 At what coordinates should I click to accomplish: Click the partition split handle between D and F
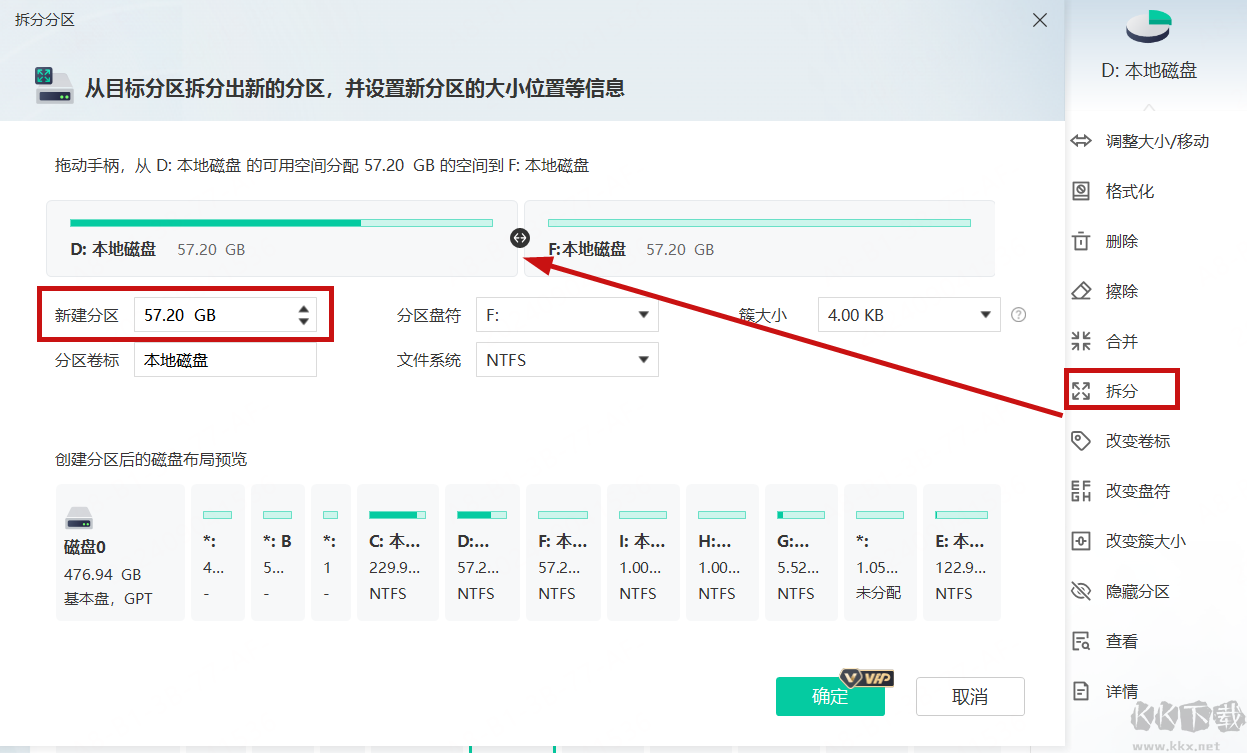520,238
